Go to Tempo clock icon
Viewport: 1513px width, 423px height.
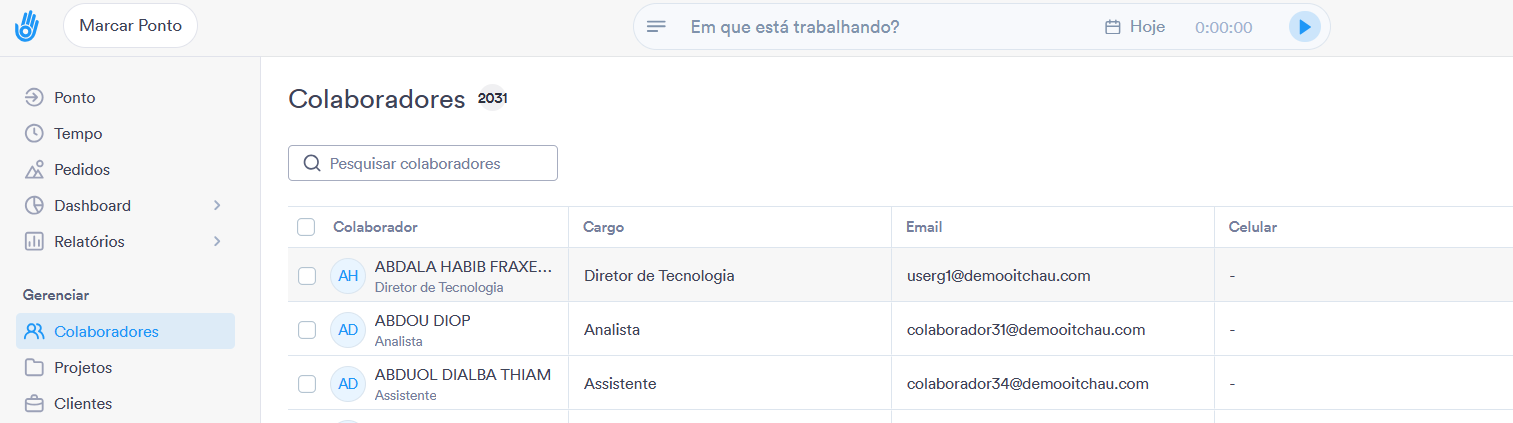pos(34,134)
